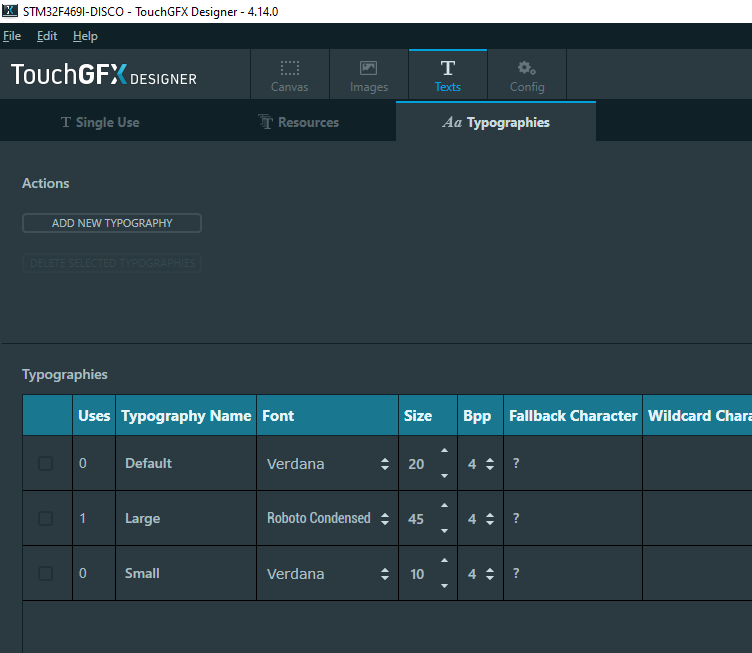Image resolution: width=752 pixels, height=653 pixels.
Task: Increase size of Default typography
Action: (x=445, y=451)
